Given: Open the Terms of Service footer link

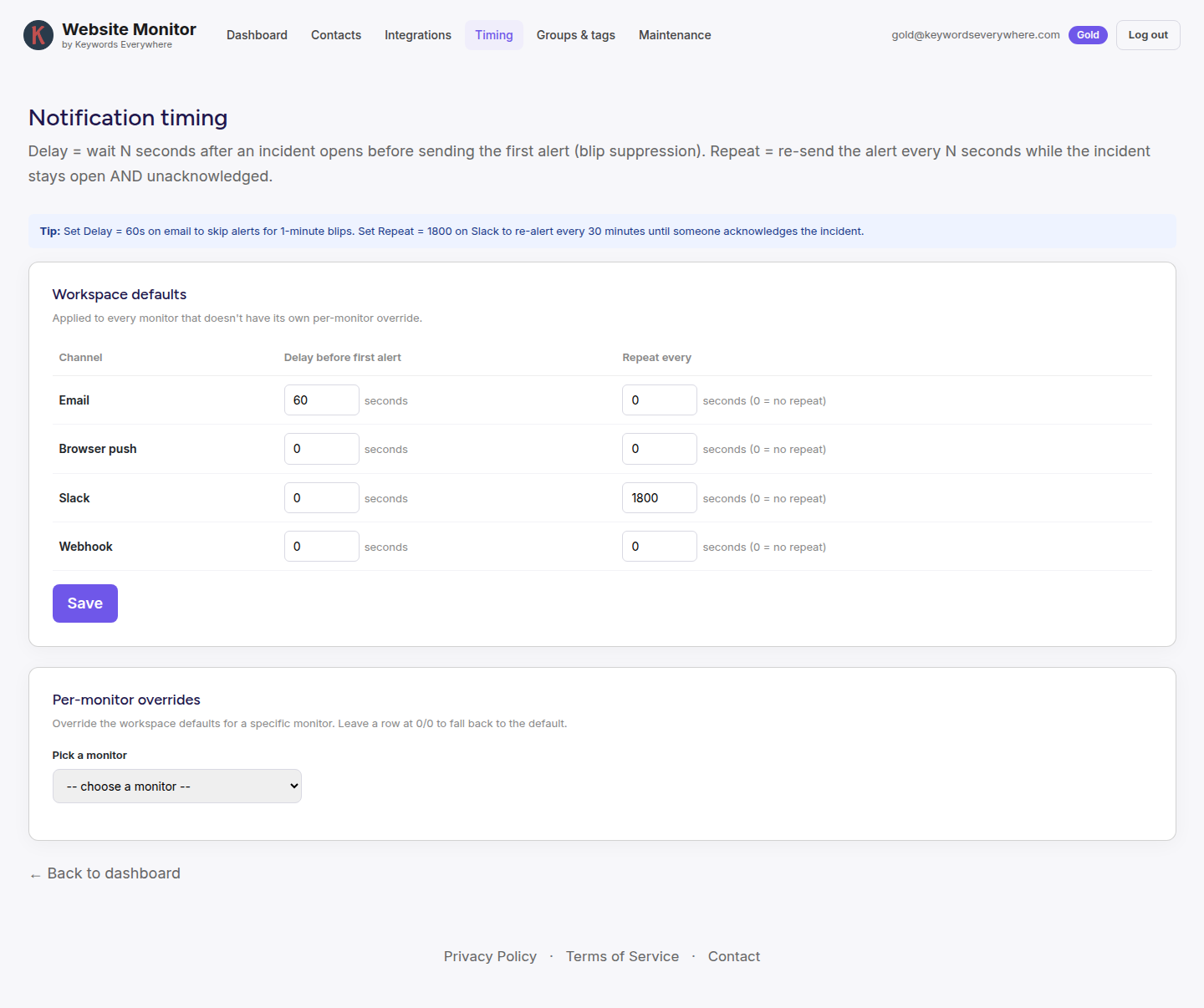Looking at the screenshot, I should tap(622, 956).
